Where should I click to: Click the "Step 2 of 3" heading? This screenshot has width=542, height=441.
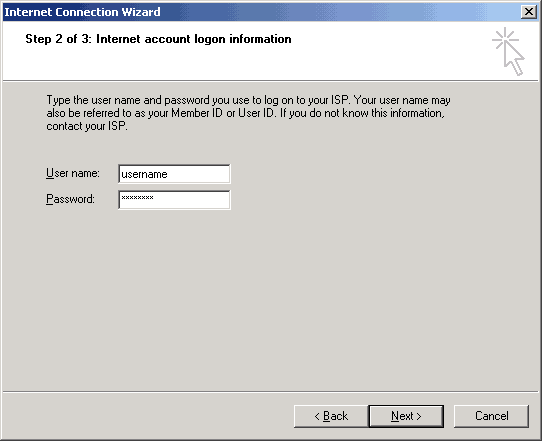click(x=58, y=39)
